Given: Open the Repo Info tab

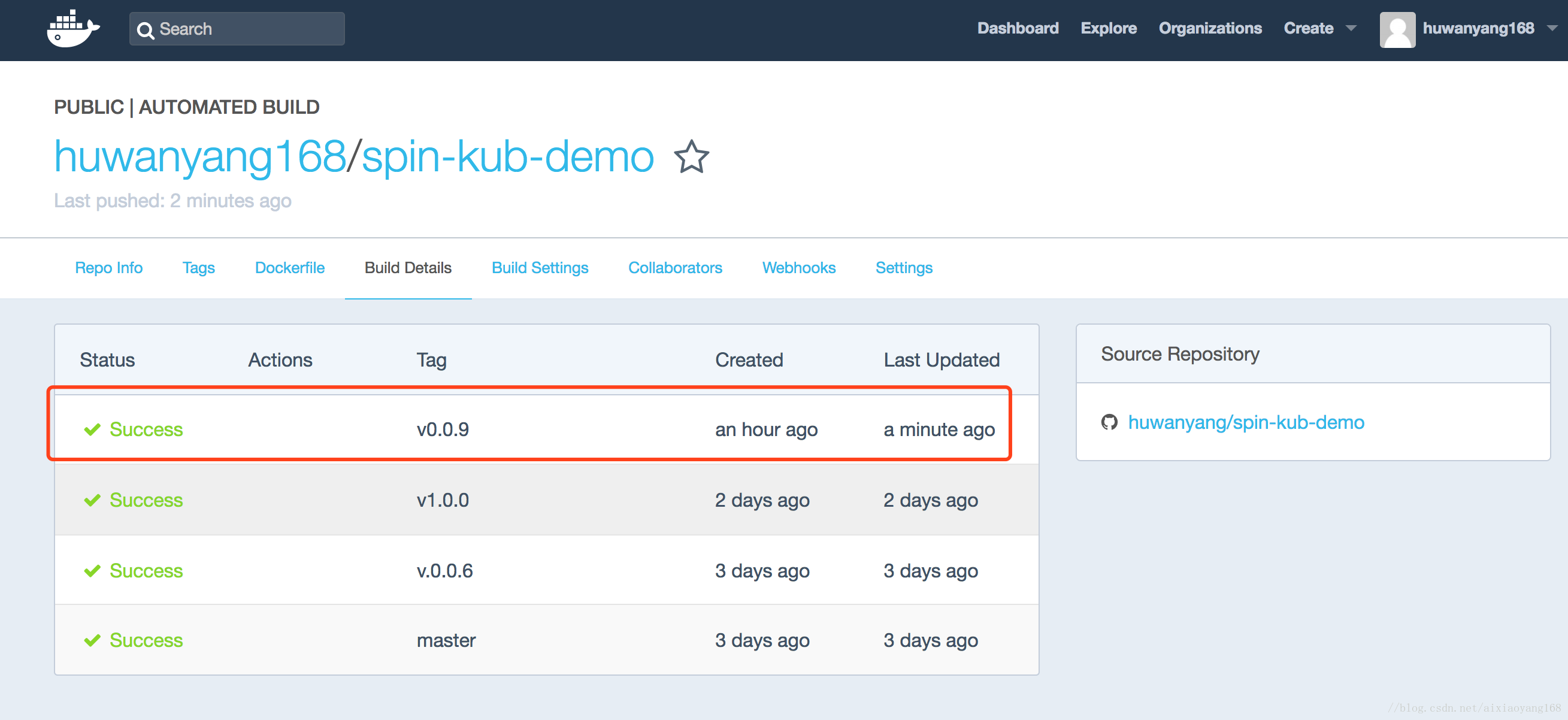Looking at the screenshot, I should (x=109, y=268).
